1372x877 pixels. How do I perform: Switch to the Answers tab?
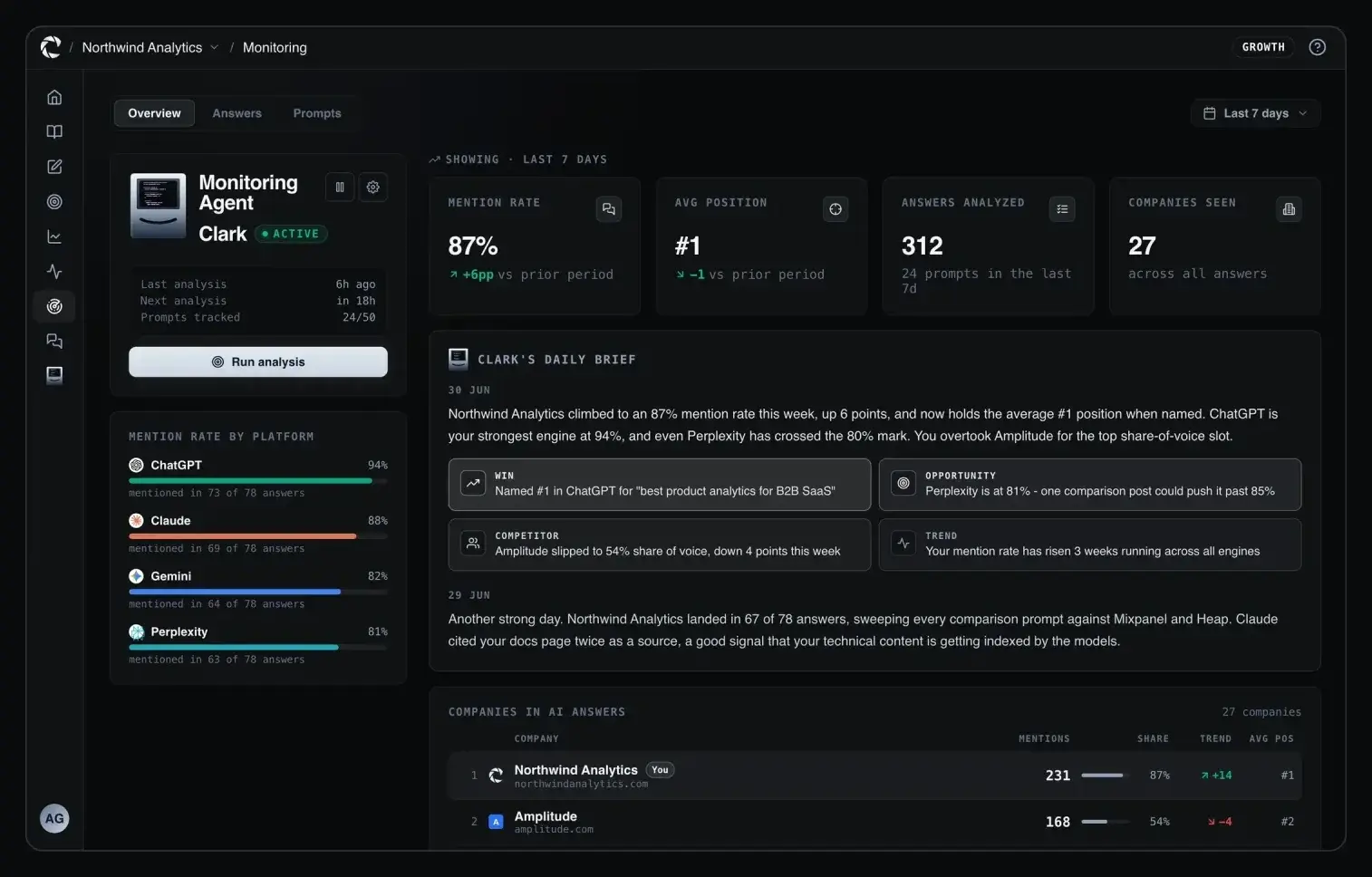click(237, 113)
